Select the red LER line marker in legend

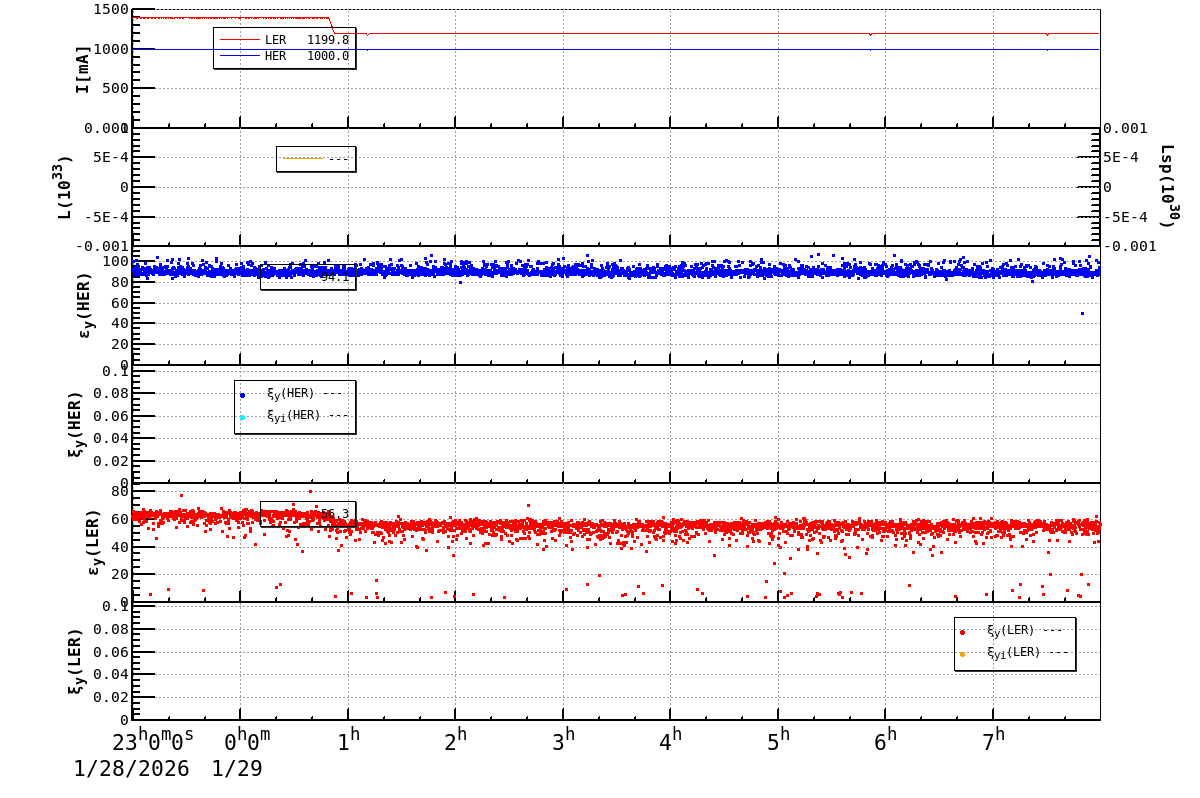[238, 42]
